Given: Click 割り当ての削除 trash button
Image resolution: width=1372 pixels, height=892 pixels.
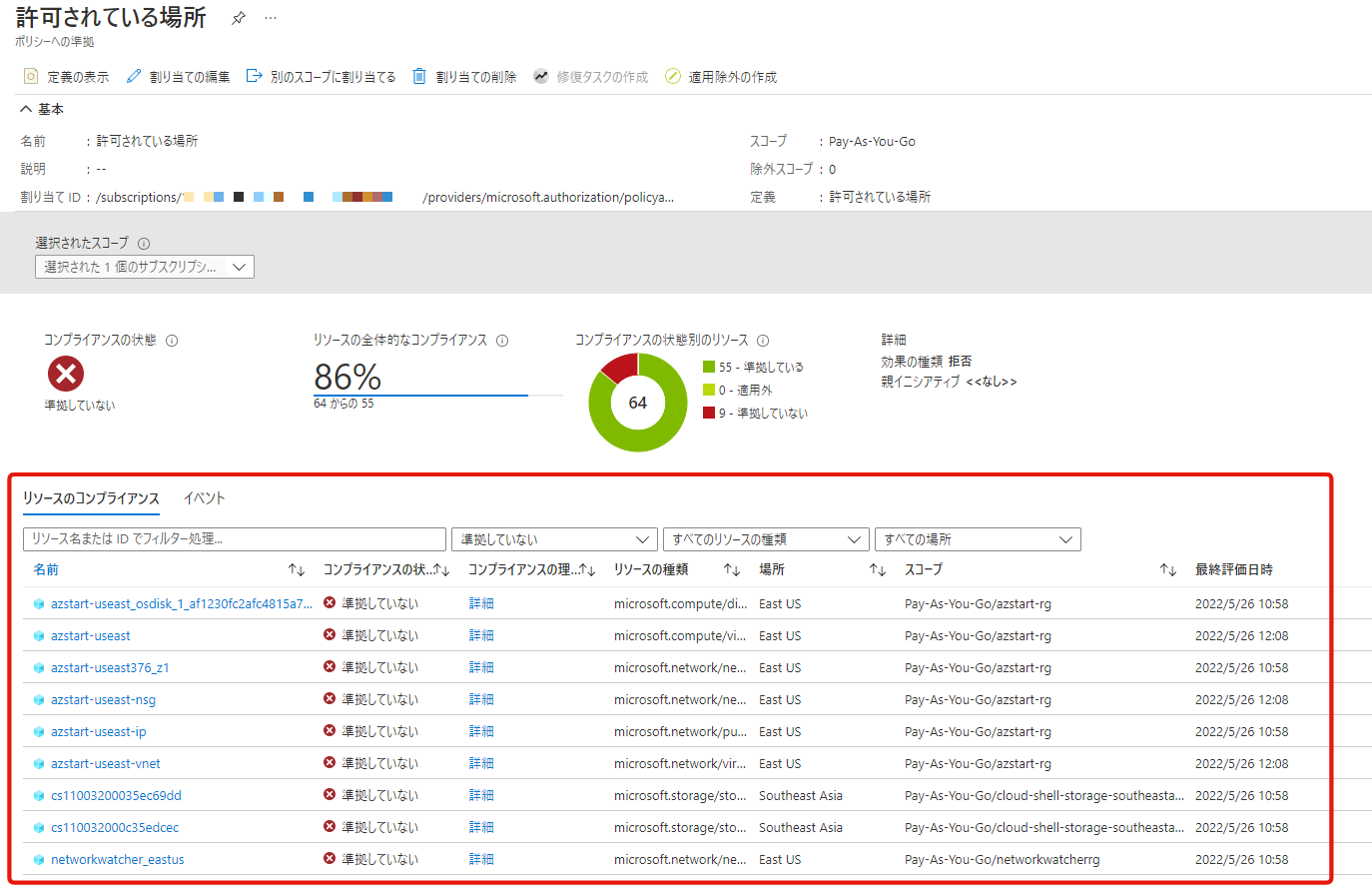Looking at the screenshot, I should [x=464, y=77].
